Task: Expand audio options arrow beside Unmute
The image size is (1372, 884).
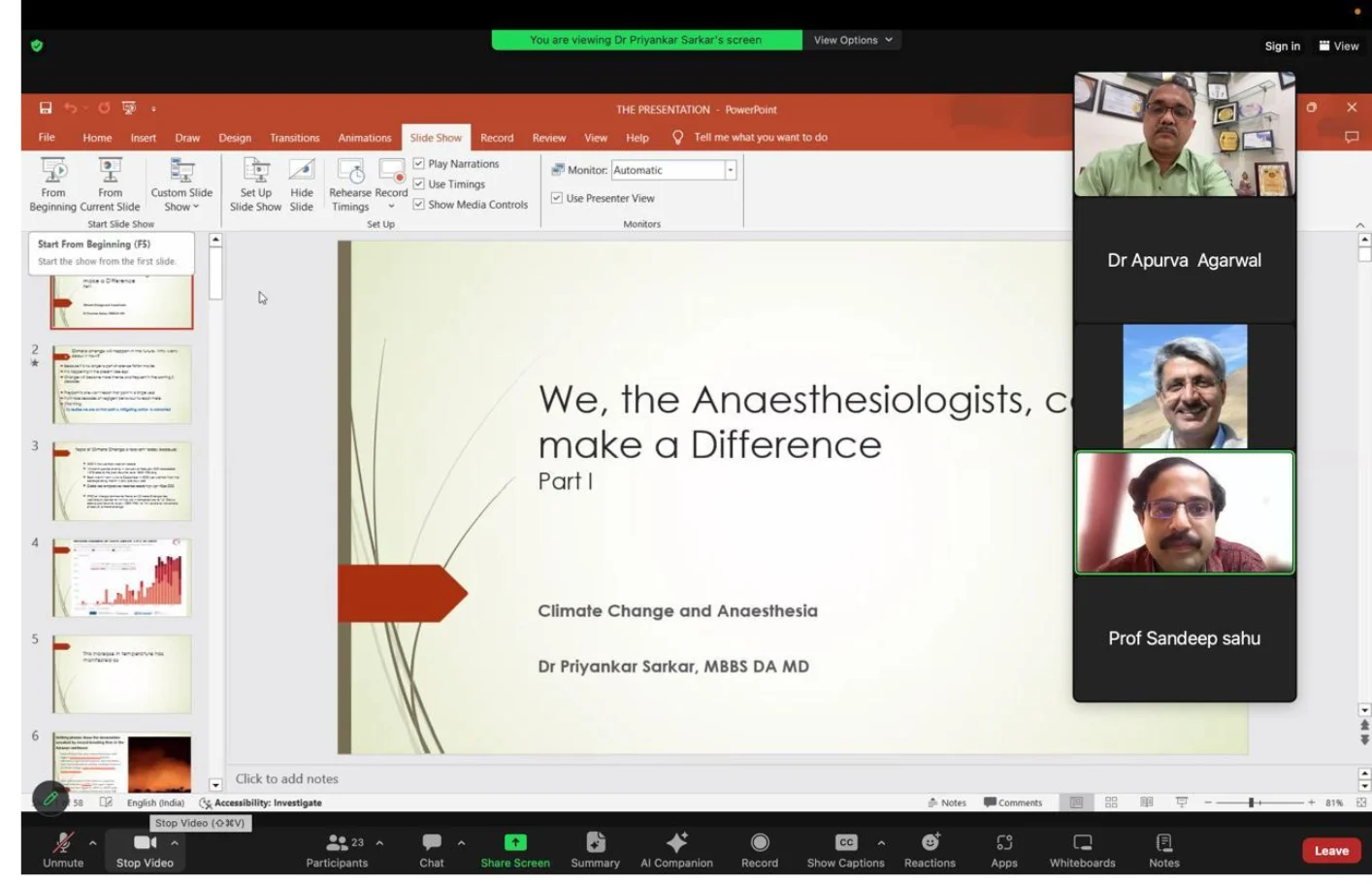Action: point(92,842)
